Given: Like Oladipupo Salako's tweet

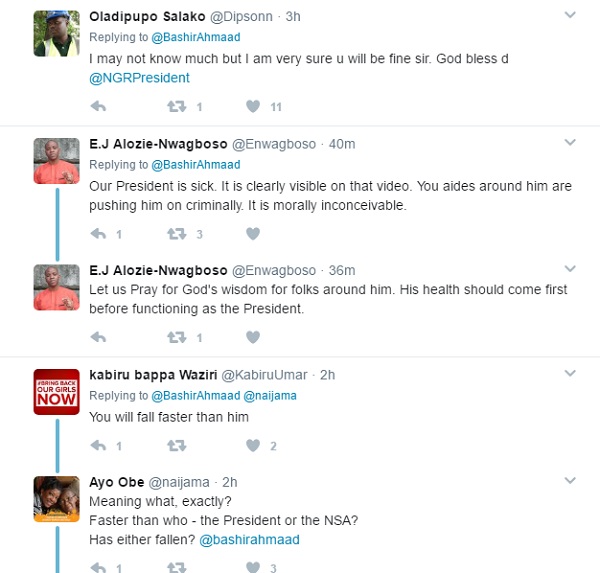Looking at the screenshot, I should click(x=253, y=106).
